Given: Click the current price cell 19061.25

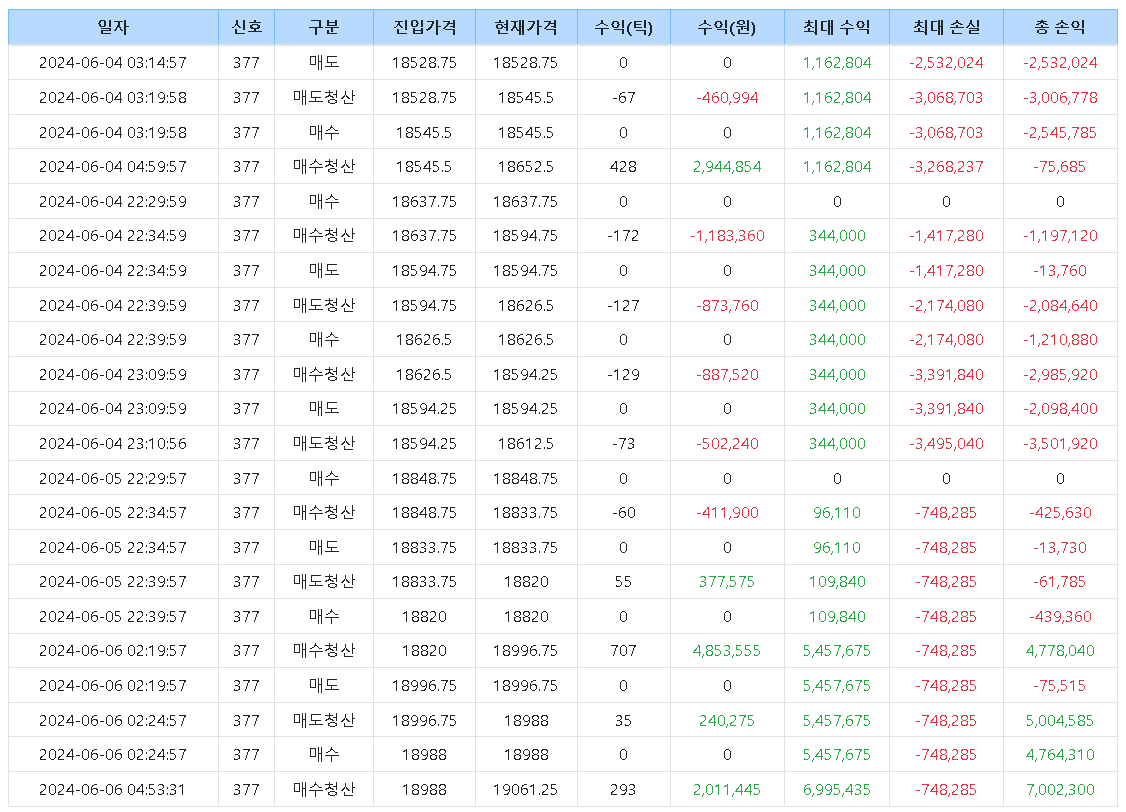Looking at the screenshot, I should (525, 789).
